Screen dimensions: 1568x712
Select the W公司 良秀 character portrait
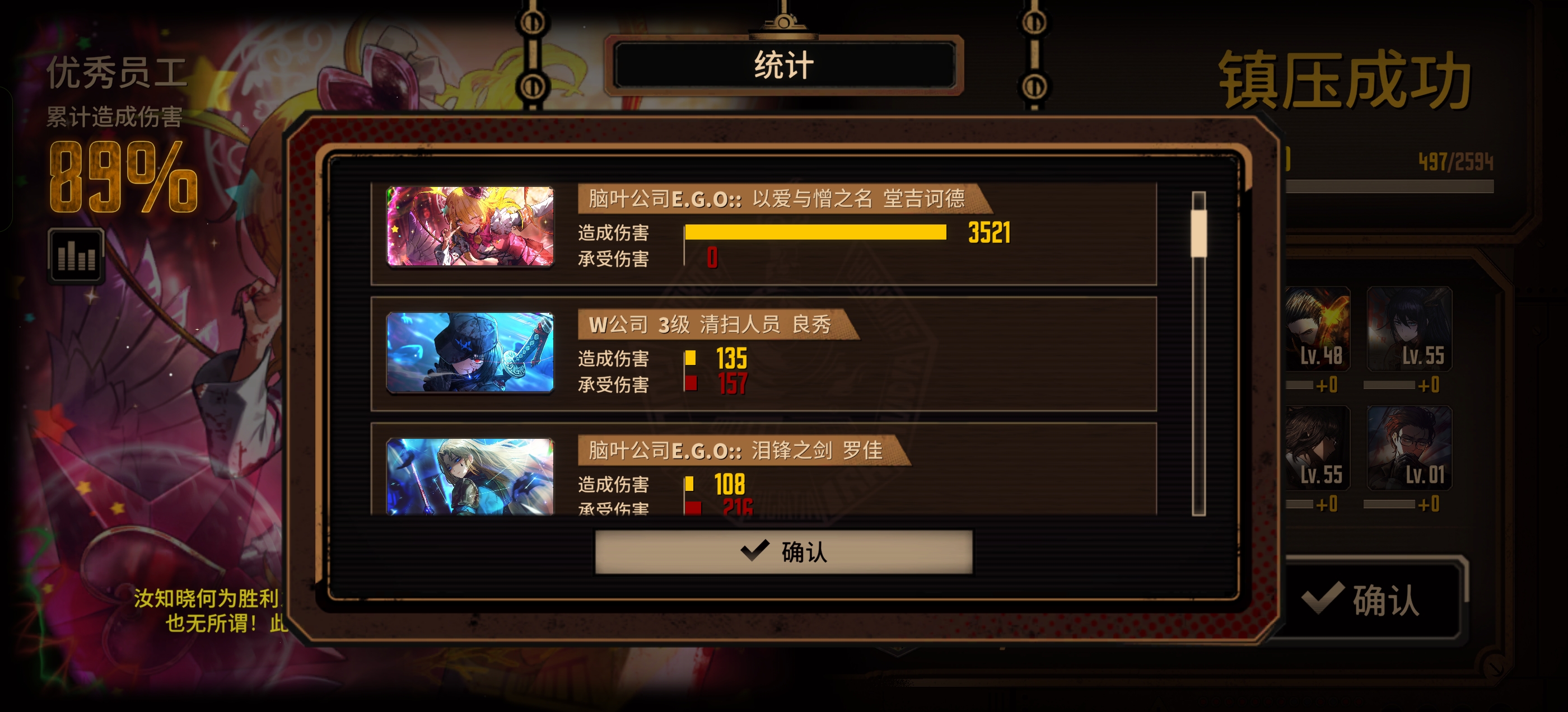click(x=470, y=352)
